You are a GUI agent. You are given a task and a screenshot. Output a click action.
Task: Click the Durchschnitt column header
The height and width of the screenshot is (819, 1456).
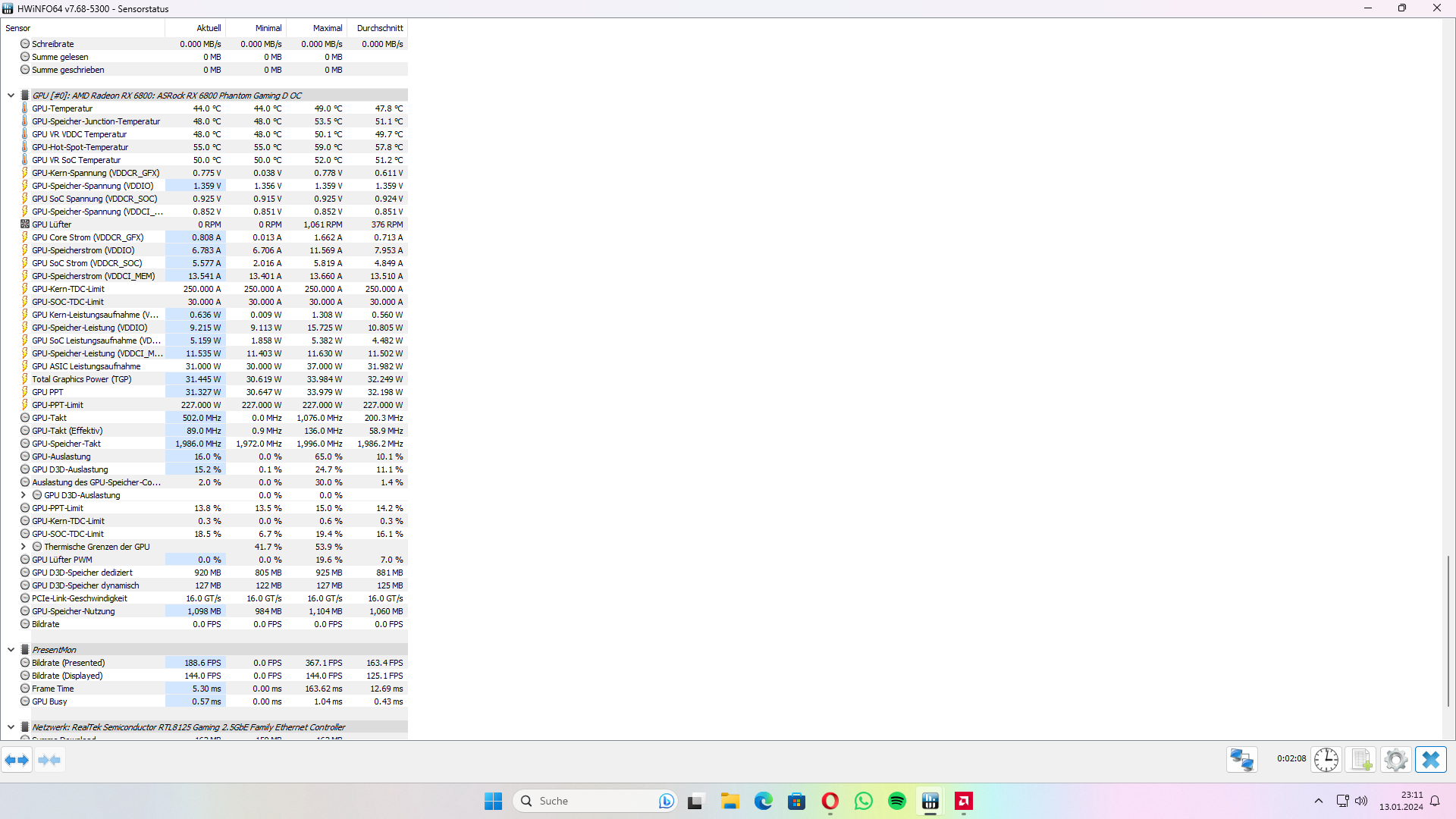(380, 28)
